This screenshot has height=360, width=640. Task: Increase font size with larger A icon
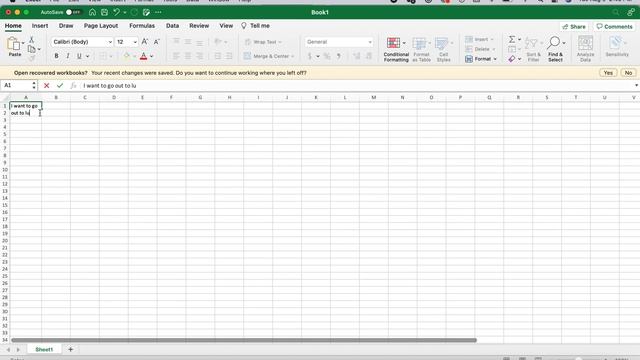144,42
